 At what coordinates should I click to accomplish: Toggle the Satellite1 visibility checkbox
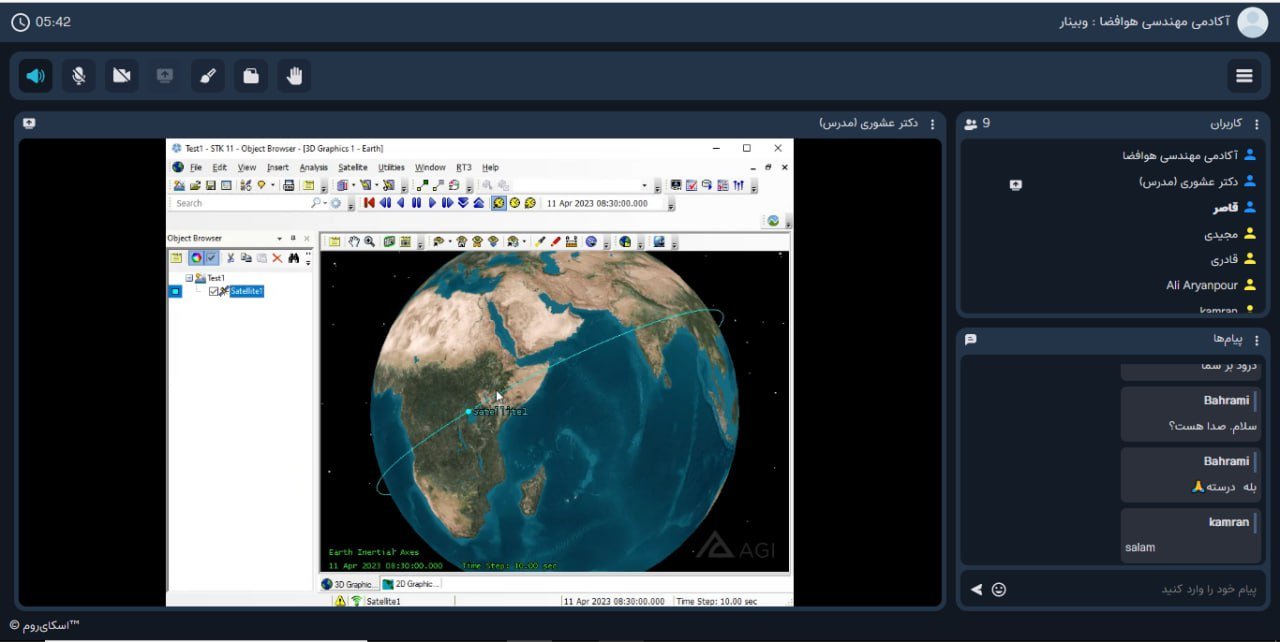tap(214, 291)
